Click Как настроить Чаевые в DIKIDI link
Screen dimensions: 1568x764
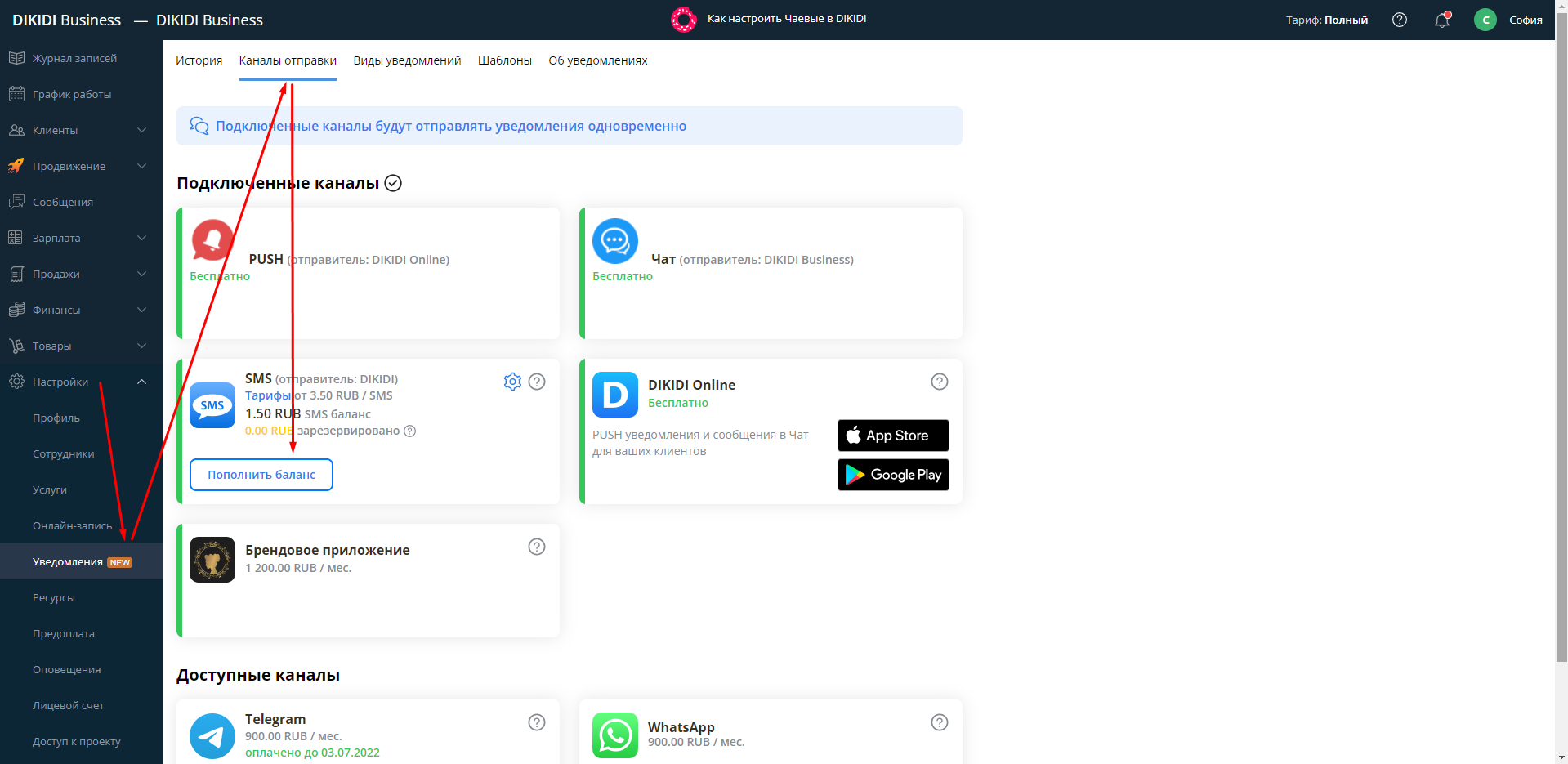(x=787, y=18)
